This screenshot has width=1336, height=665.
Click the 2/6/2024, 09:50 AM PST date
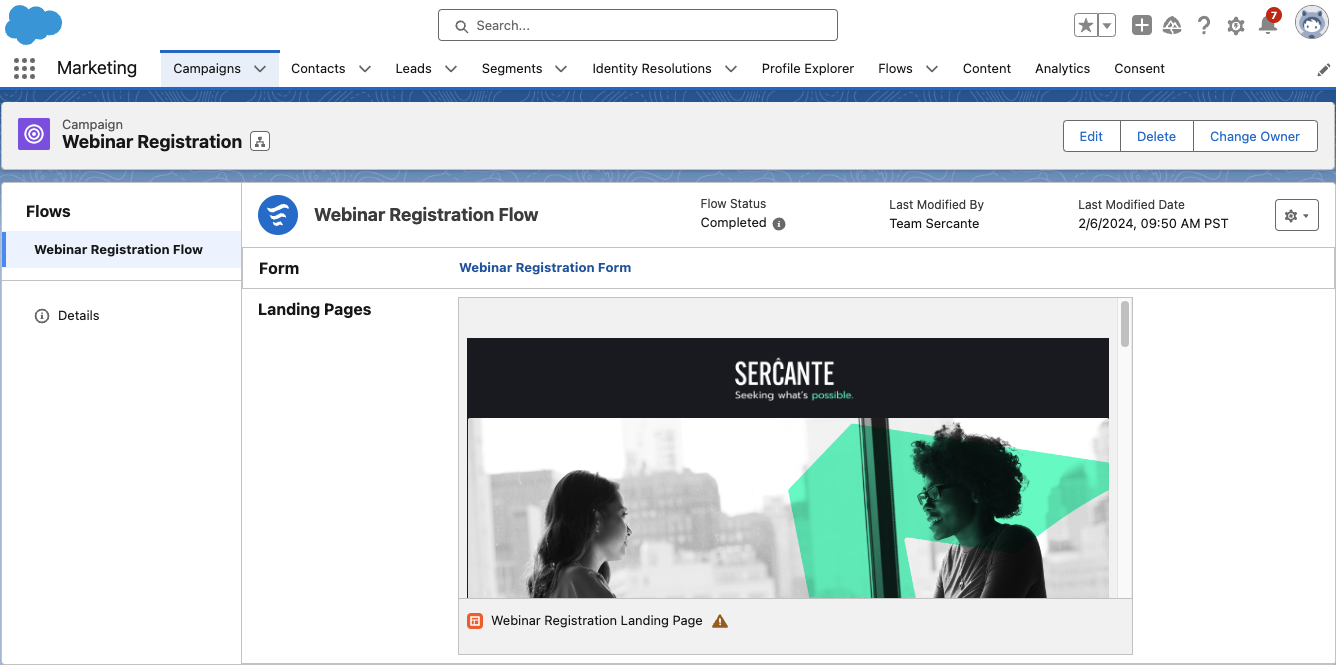point(1153,224)
